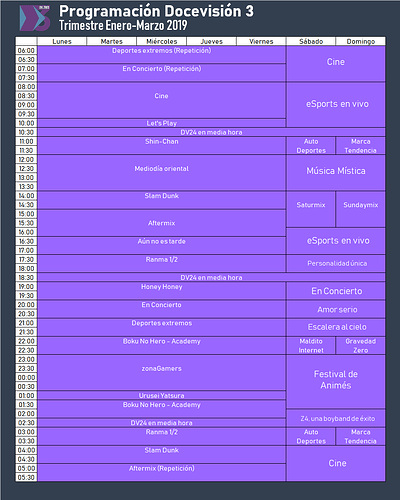Click the 17:30 Ranma 1/2 block
Viewport: 400px width, 500px height.
click(x=162, y=264)
